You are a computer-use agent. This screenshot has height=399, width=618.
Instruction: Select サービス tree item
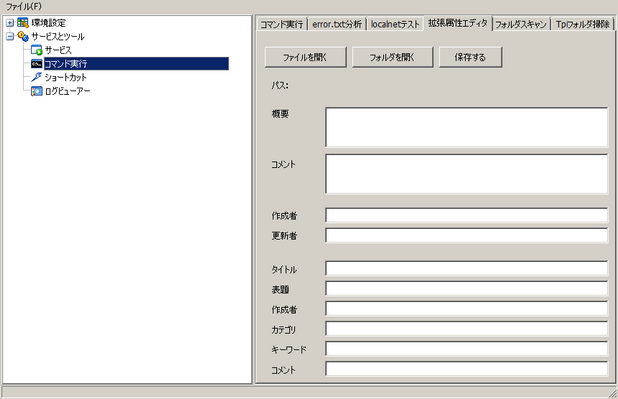[x=58, y=50]
